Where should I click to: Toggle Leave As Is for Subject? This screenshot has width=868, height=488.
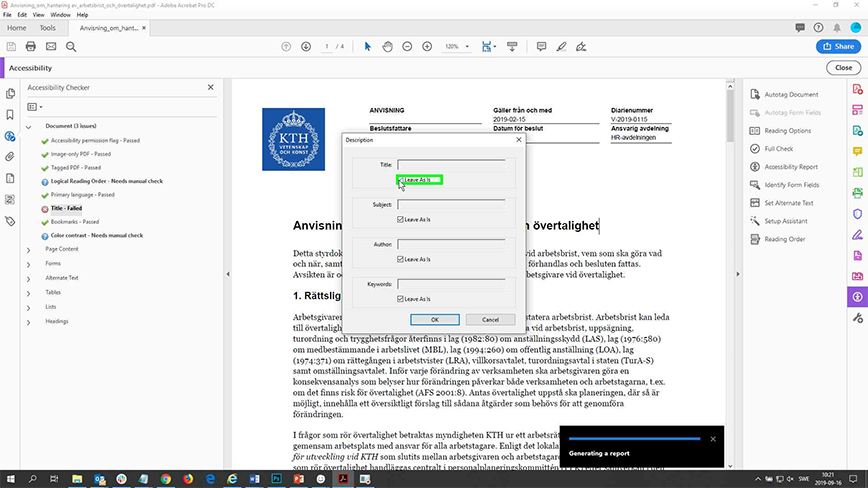400,219
